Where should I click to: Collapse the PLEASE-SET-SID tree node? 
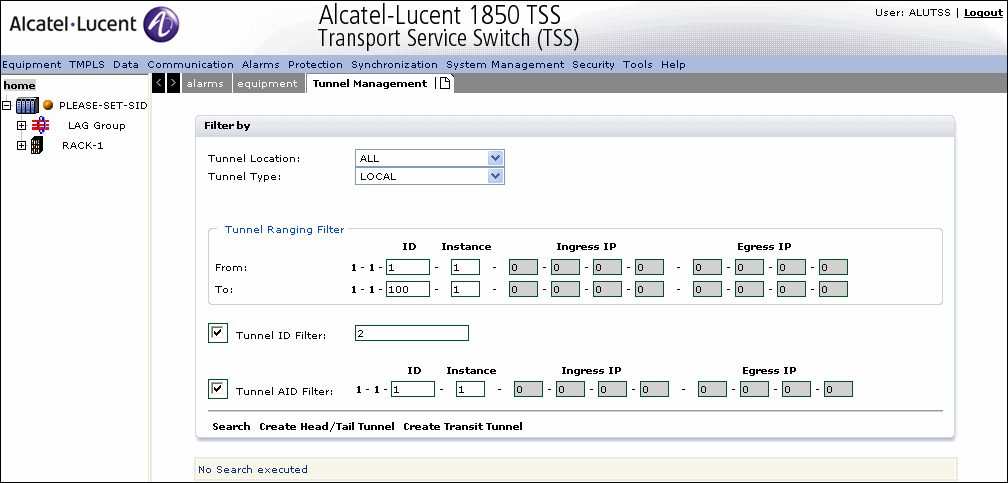pyautogui.click(x=7, y=105)
